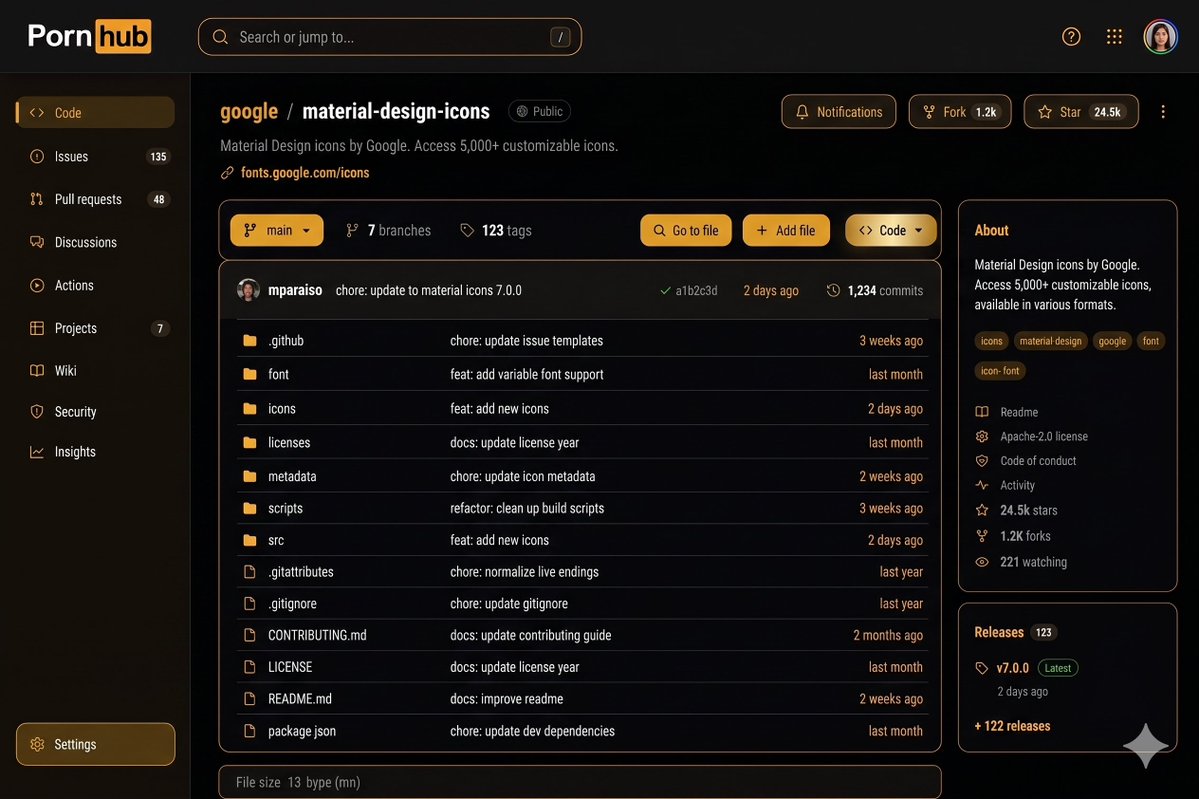Open the icons folder
1199x799 pixels.
point(281,408)
